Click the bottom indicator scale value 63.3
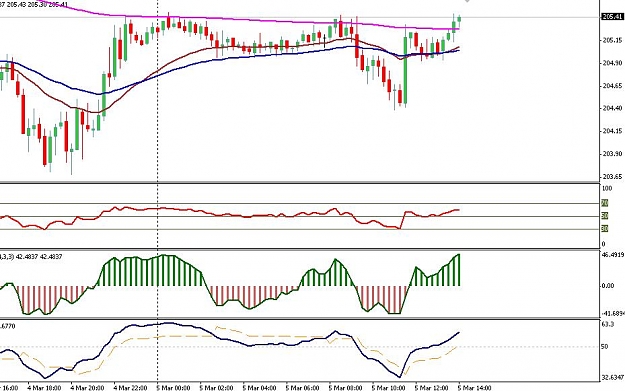The image size is (625, 391). tap(608, 324)
